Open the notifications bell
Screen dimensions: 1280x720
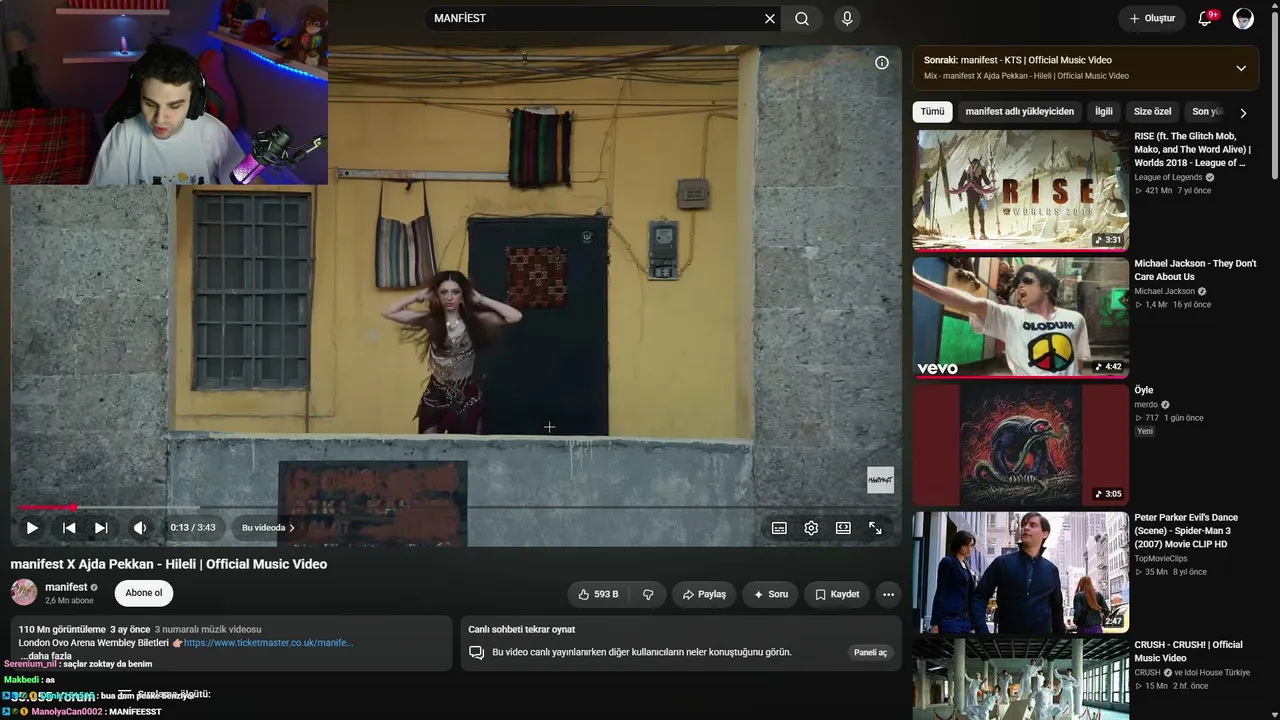coord(1205,19)
